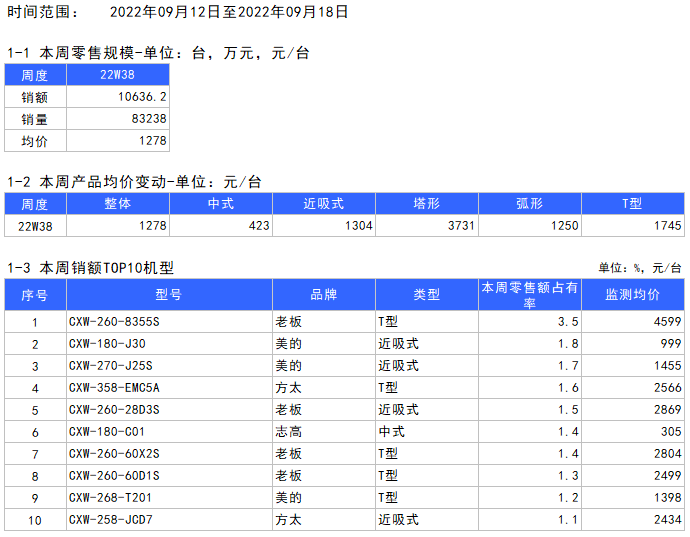Click the 弧形 column header

pos(530,204)
